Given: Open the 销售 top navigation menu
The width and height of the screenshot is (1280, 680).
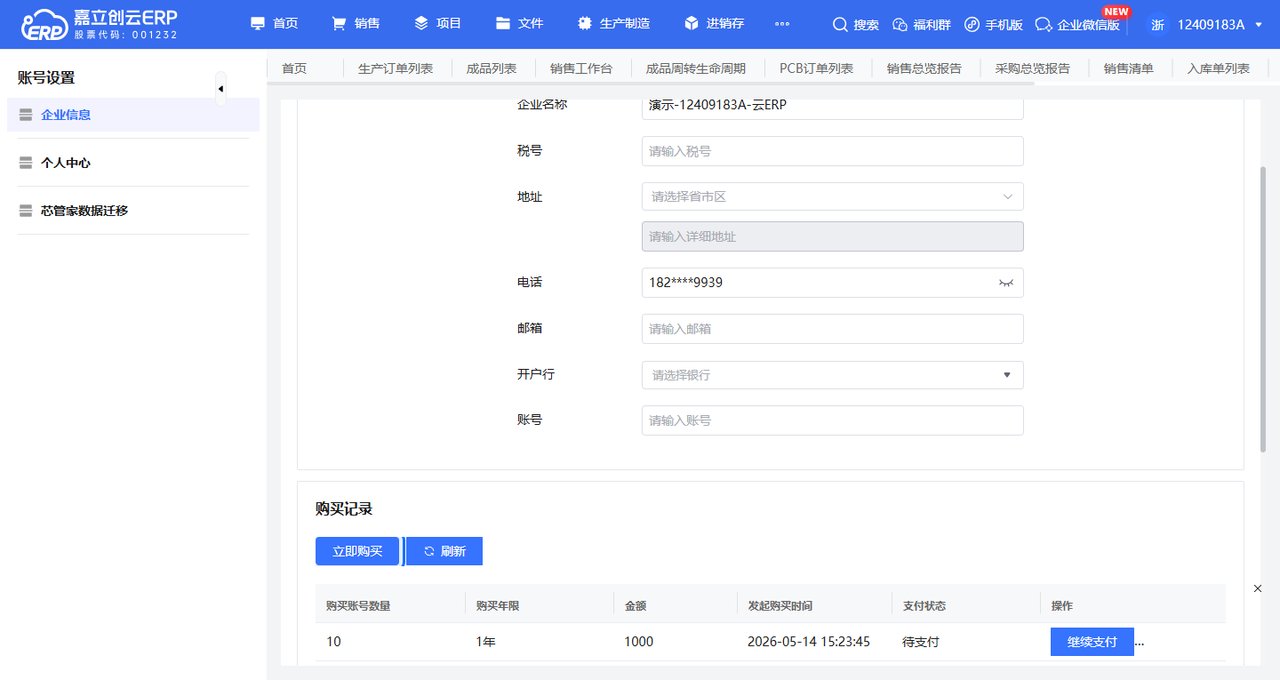Looking at the screenshot, I should point(356,23).
